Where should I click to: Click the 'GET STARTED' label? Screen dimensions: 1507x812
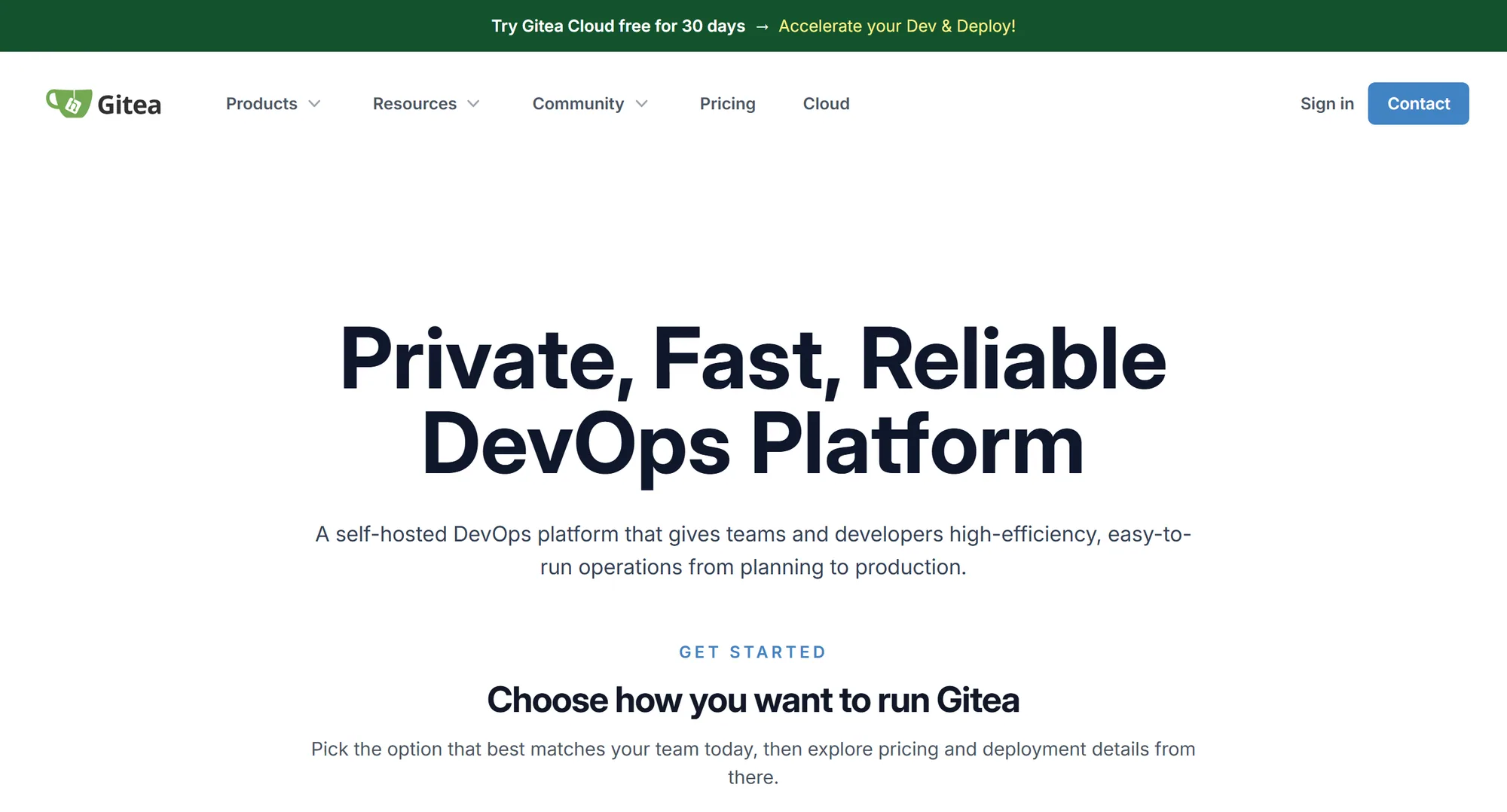[753, 652]
